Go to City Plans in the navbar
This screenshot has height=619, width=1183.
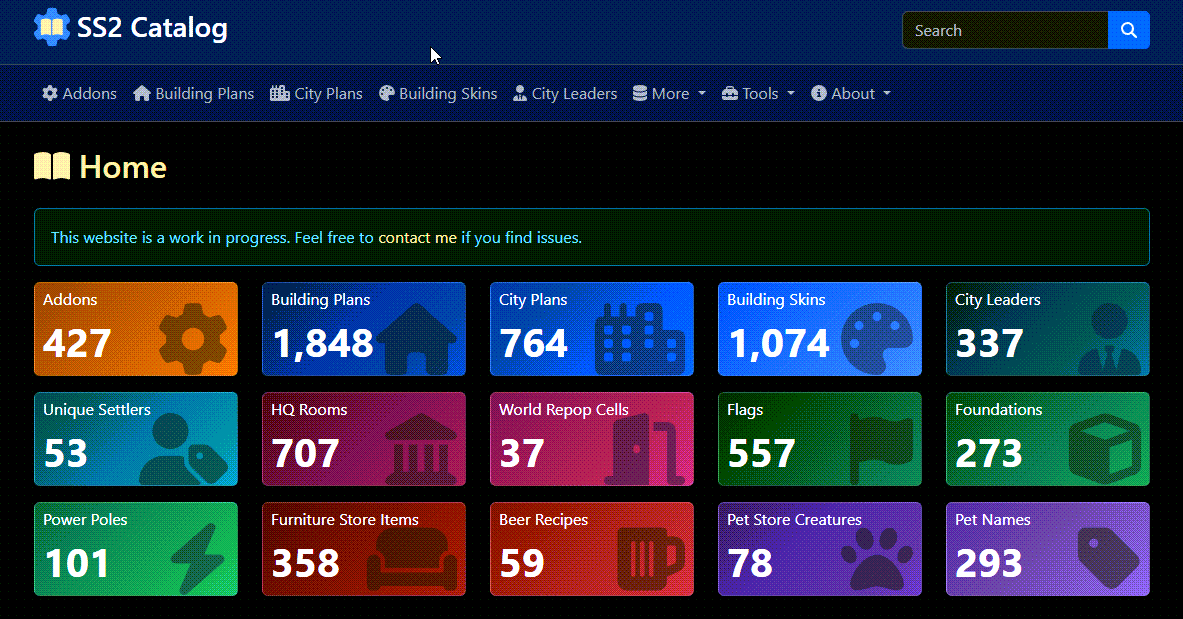coord(316,94)
